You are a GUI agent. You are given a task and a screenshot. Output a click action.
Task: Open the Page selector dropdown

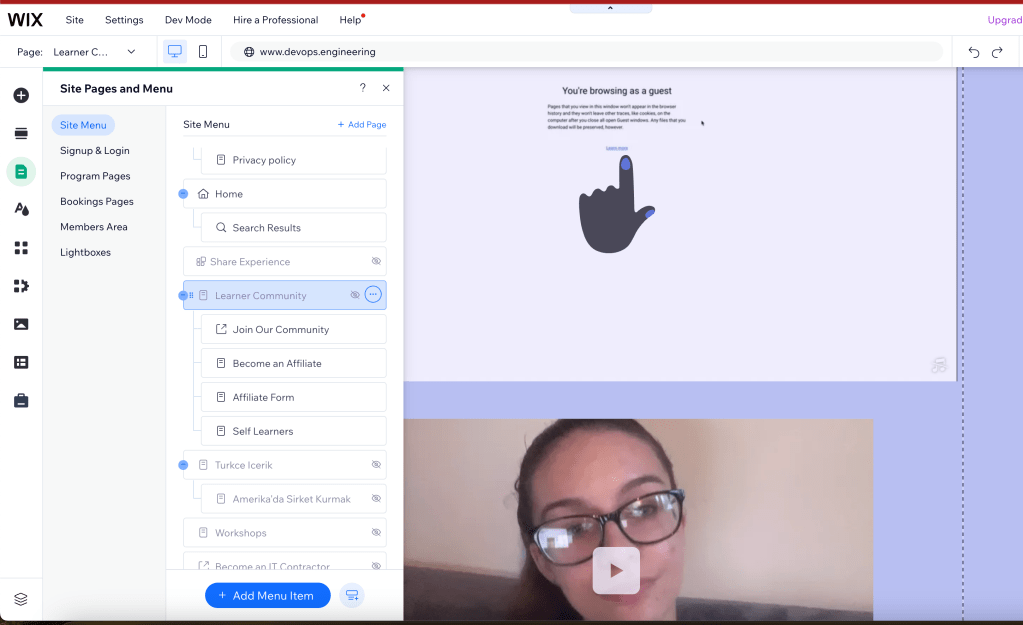click(x=95, y=52)
